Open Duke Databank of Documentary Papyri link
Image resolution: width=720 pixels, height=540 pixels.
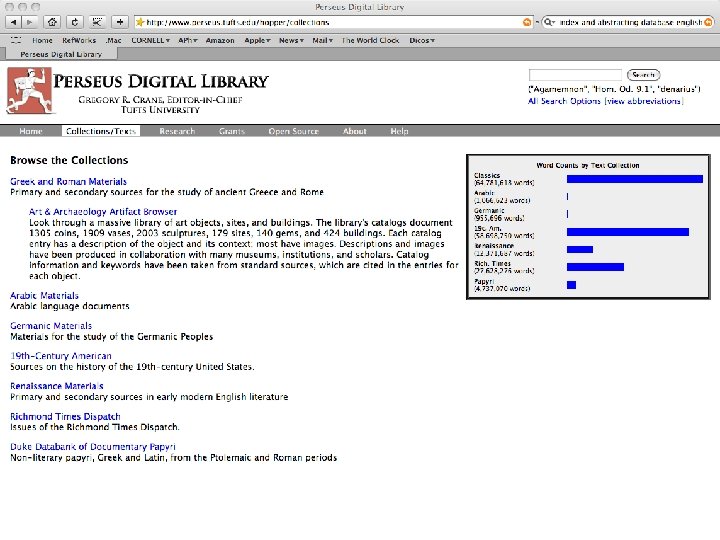click(93, 446)
